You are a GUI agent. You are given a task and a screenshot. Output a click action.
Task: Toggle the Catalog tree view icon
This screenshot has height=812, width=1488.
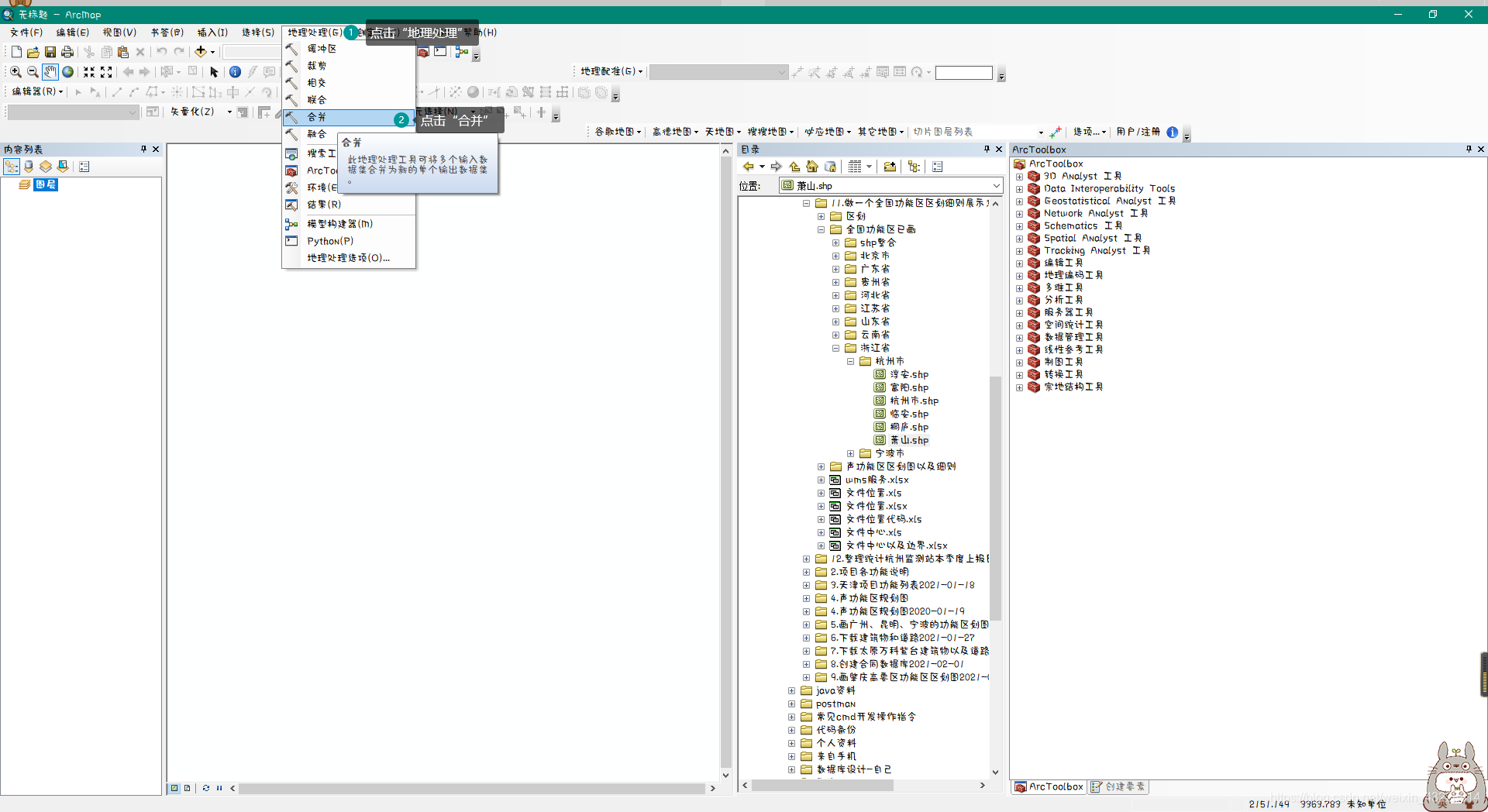tap(914, 167)
